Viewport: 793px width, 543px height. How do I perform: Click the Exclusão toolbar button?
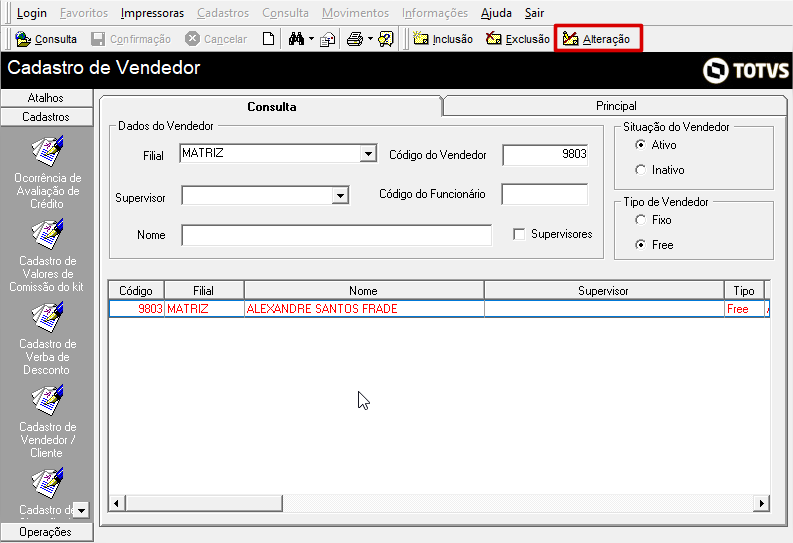click(517, 39)
